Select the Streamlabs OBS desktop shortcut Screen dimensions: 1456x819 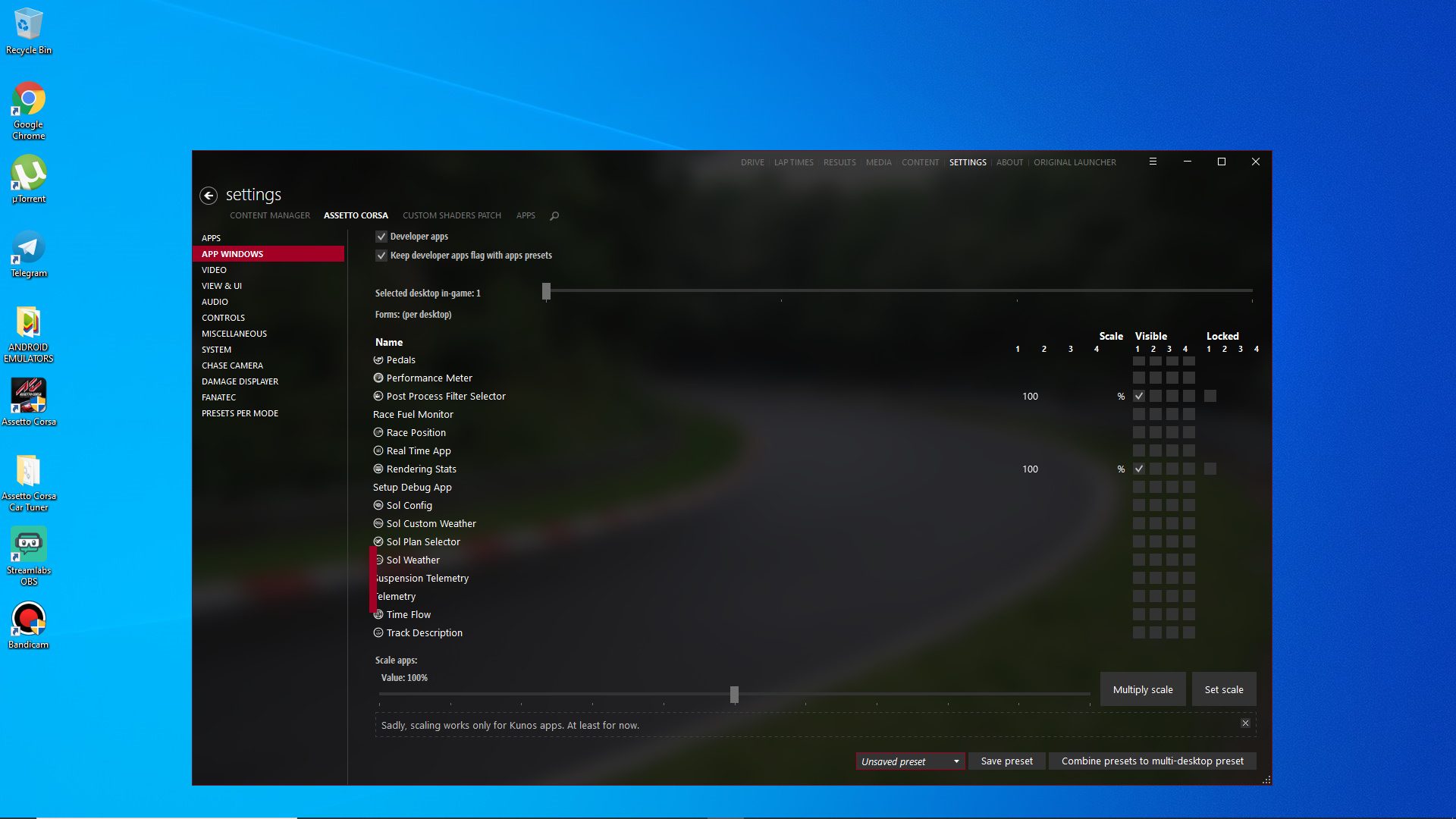29,557
